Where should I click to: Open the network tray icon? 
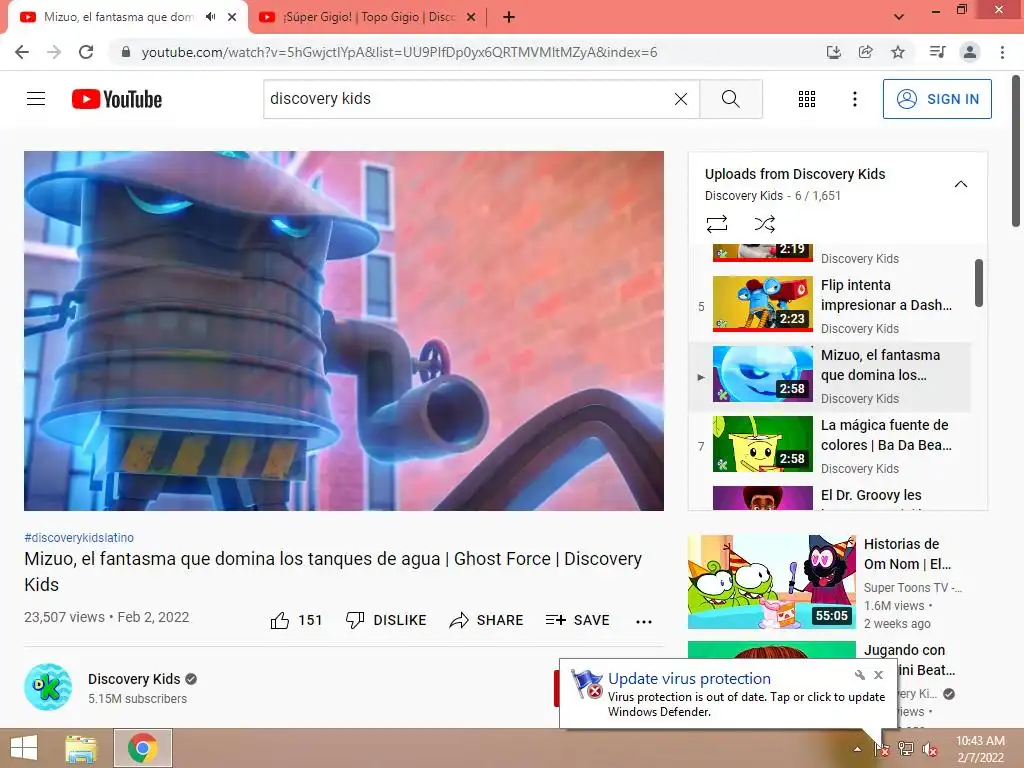coord(906,749)
